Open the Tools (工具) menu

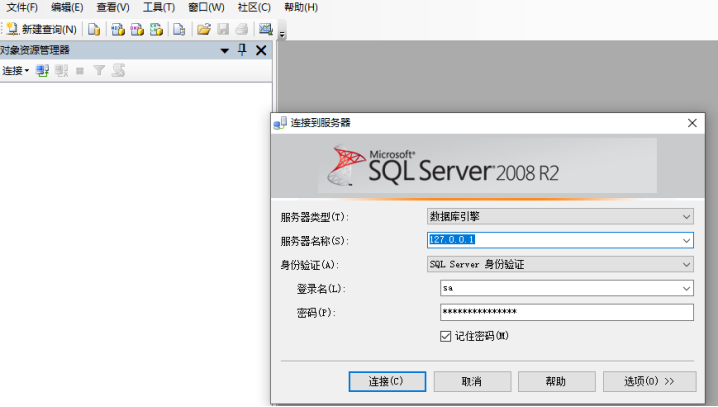[x=159, y=7]
